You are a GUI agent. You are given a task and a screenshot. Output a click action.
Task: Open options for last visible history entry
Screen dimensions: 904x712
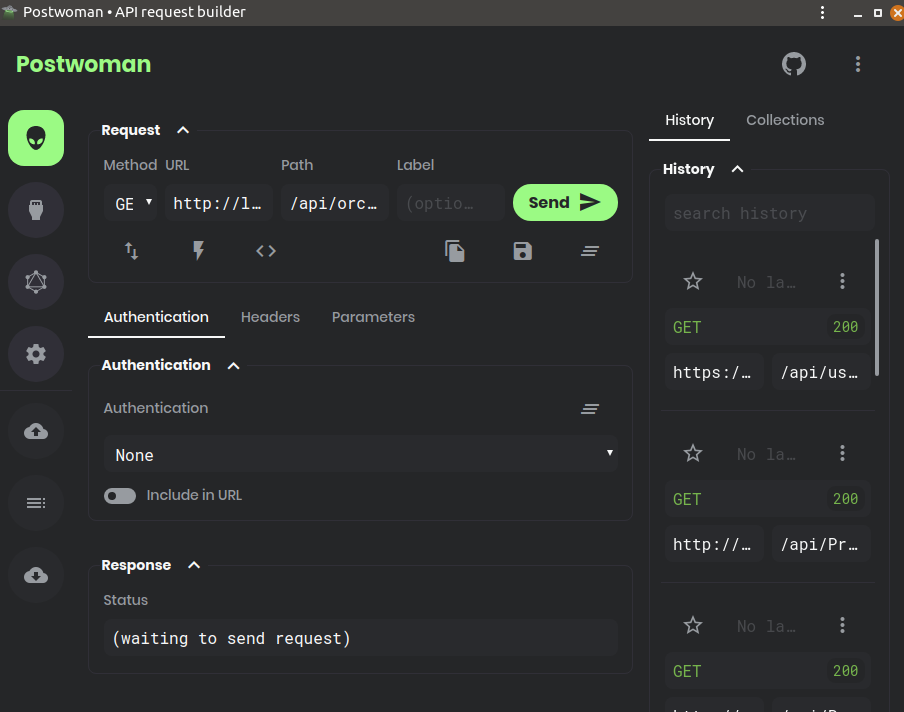tap(842, 626)
